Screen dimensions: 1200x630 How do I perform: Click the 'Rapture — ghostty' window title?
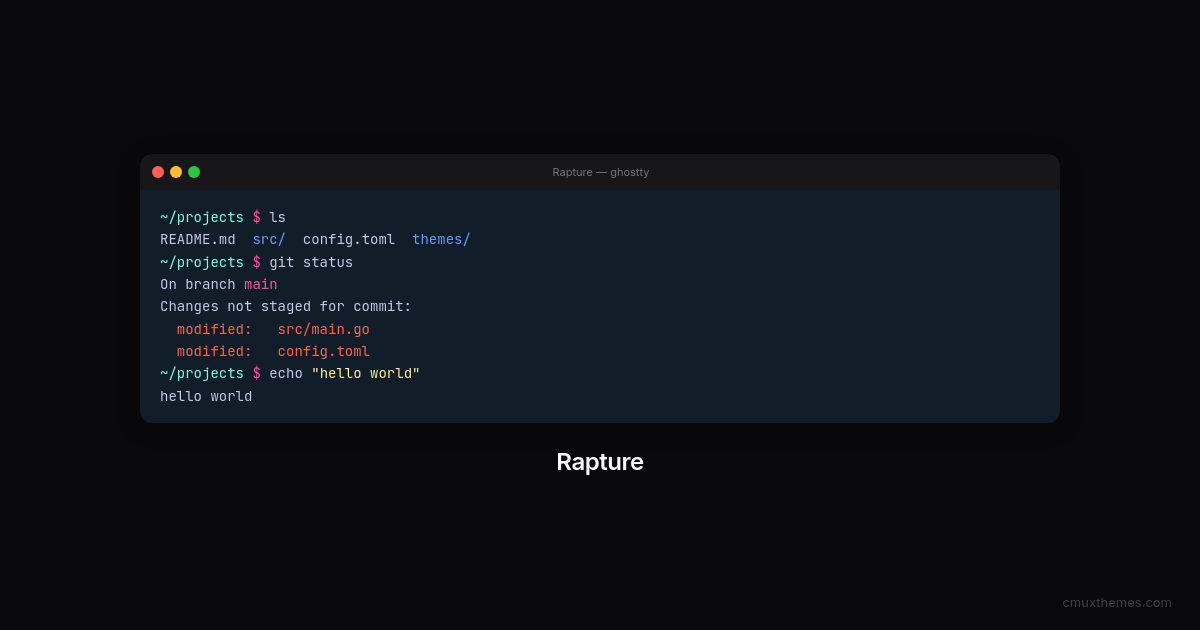pos(600,172)
